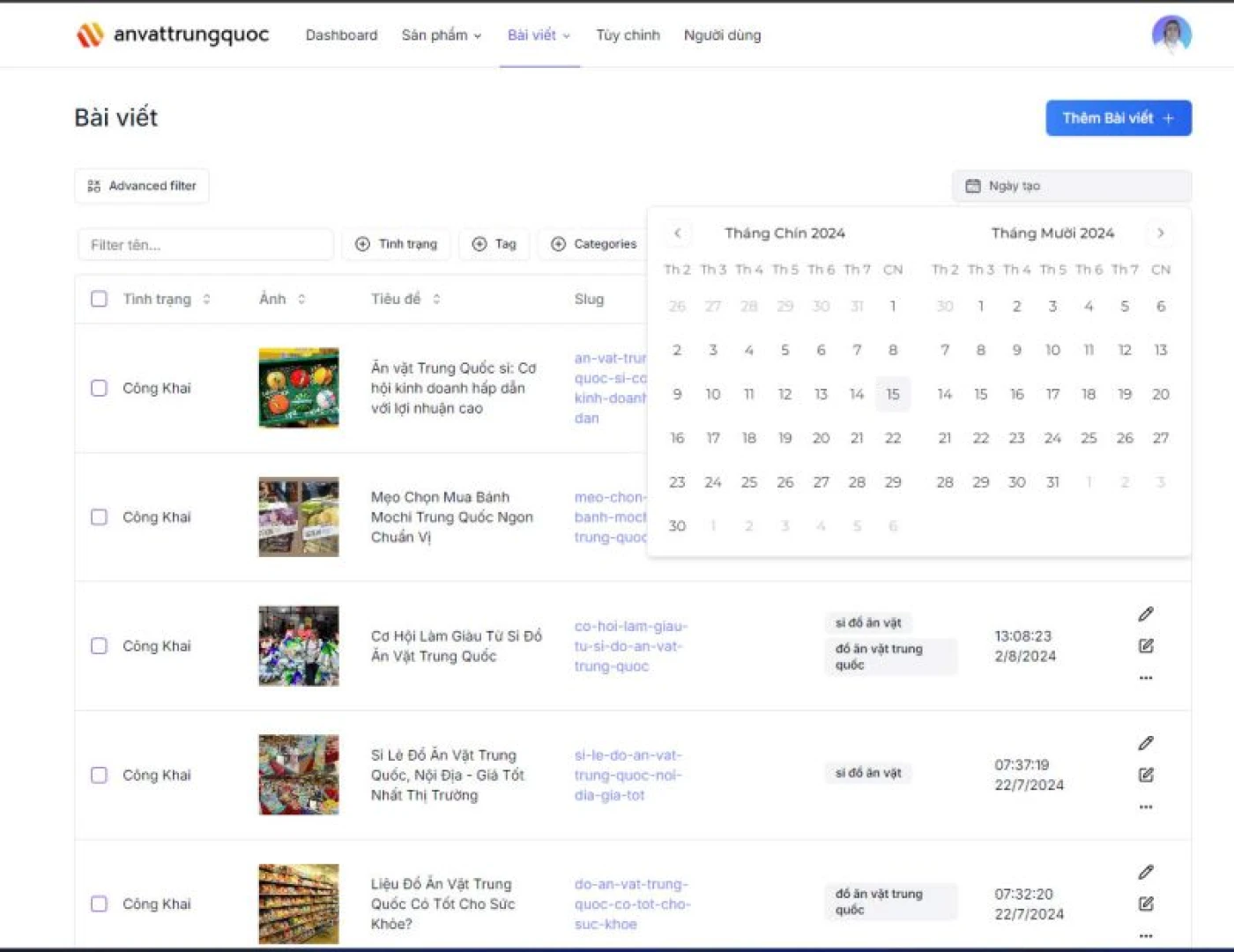The image size is (1234, 952).
Task: Expand the Sản phẩm dropdown menu
Action: (442, 35)
